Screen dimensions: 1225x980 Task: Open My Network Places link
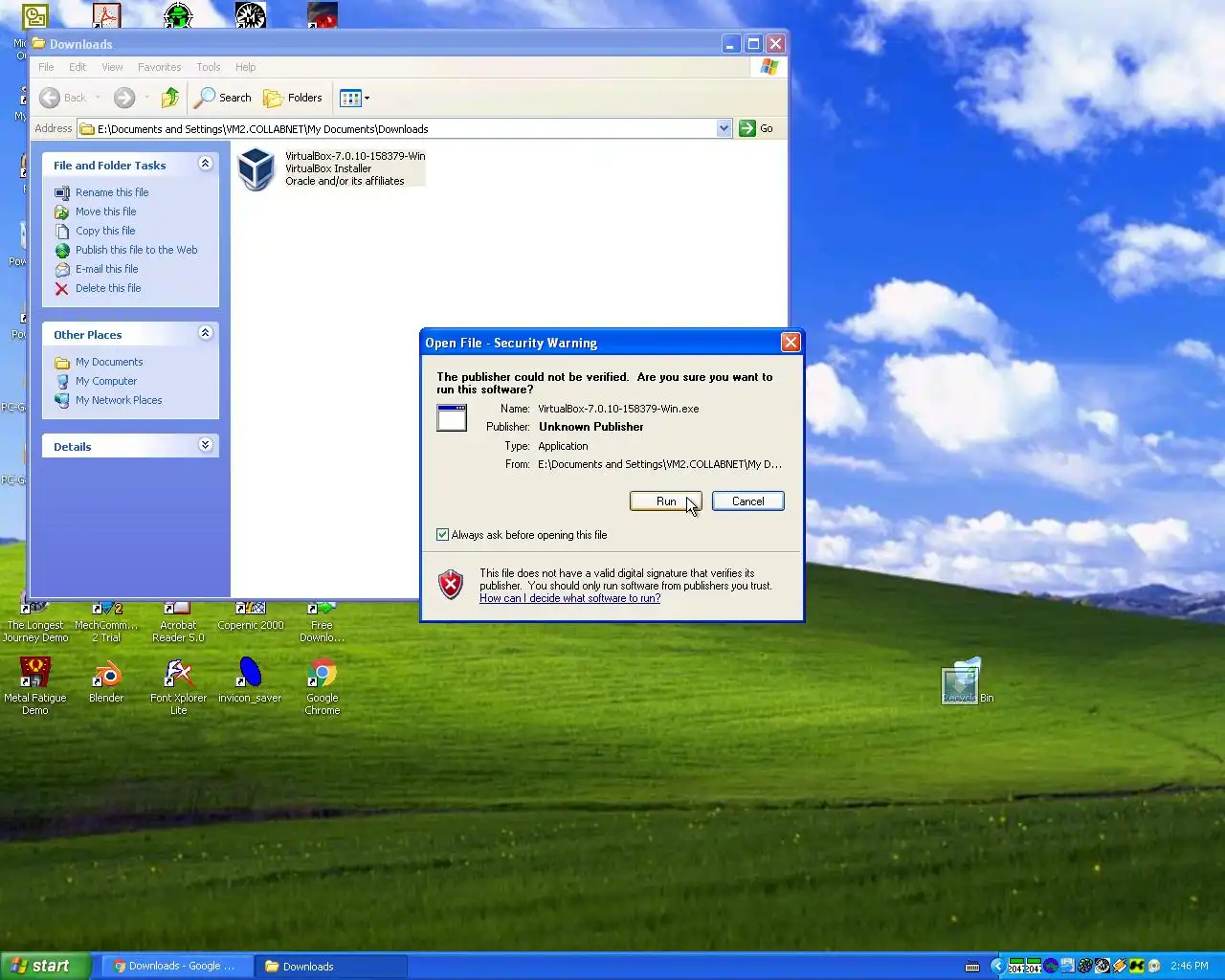119,400
